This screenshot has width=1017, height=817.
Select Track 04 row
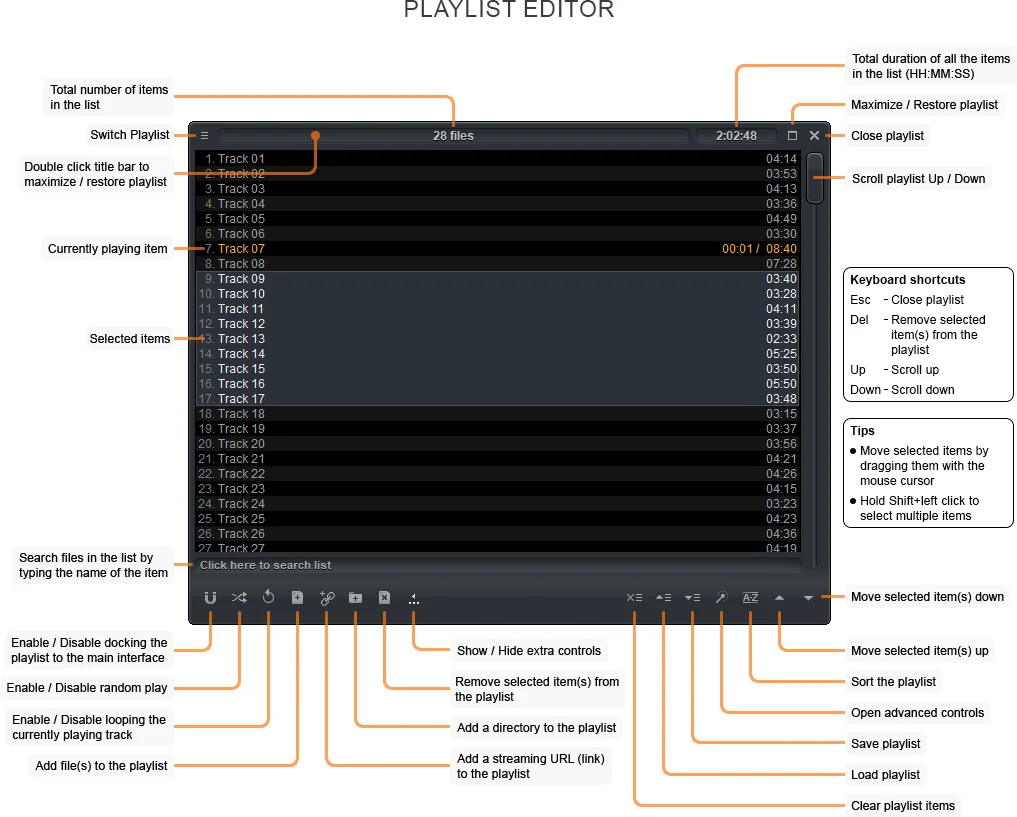pos(497,204)
